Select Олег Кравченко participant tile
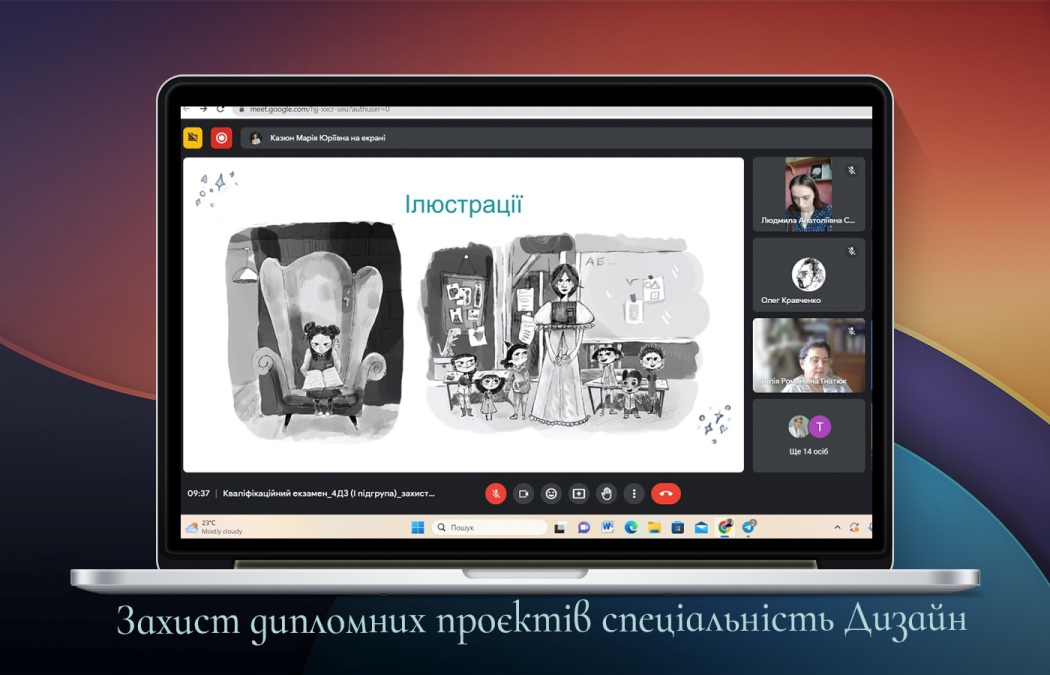This screenshot has height=675, width=1050. coord(809,275)
